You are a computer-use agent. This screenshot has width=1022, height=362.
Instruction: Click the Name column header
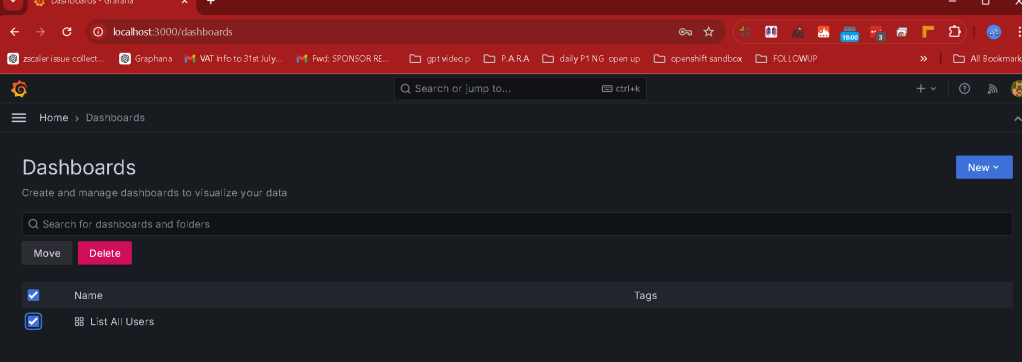(x=89, y=295)
